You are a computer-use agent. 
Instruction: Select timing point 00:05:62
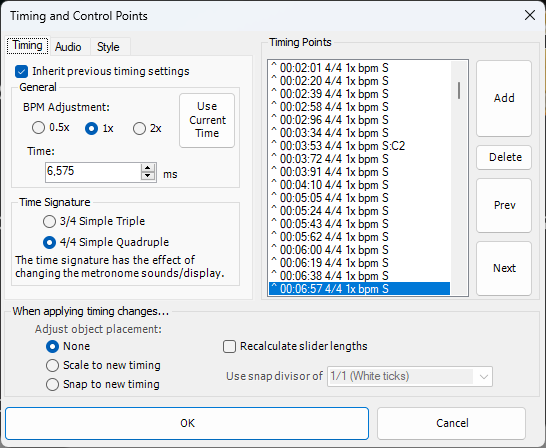pyautogui.click(x=359, y=237)
